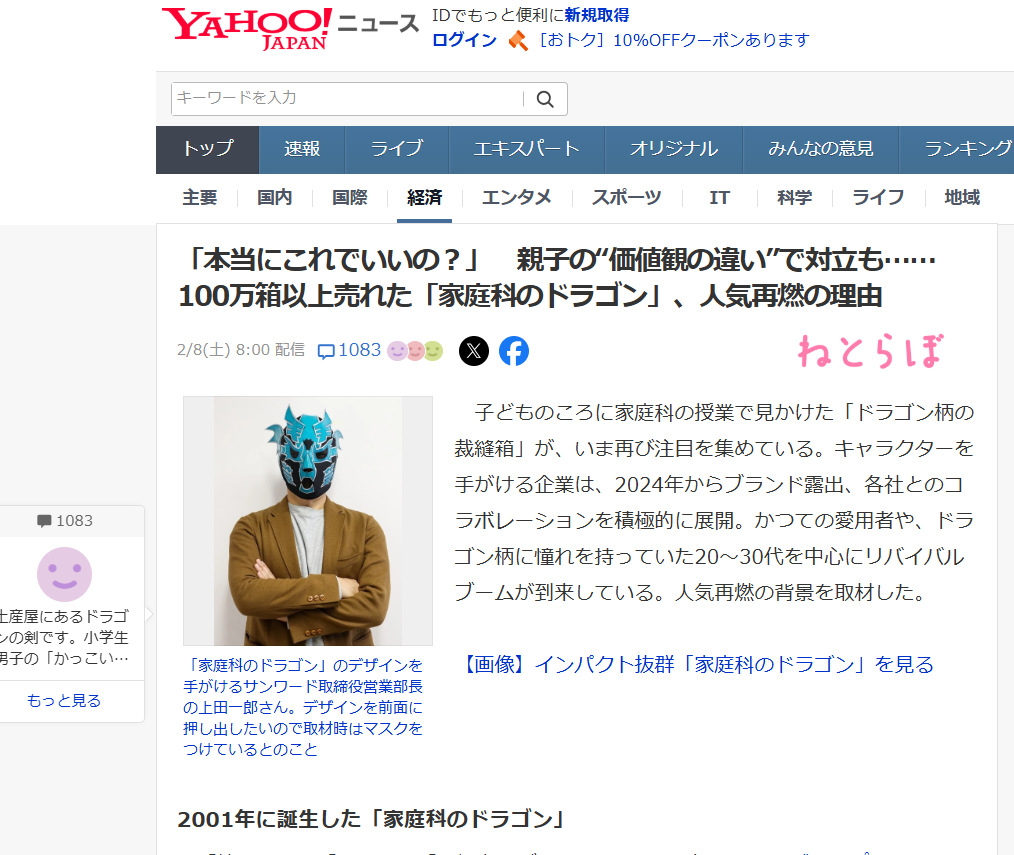Click the reaction emoji faces
Screen dimensions: 1014x855
(x=415, y=351)
